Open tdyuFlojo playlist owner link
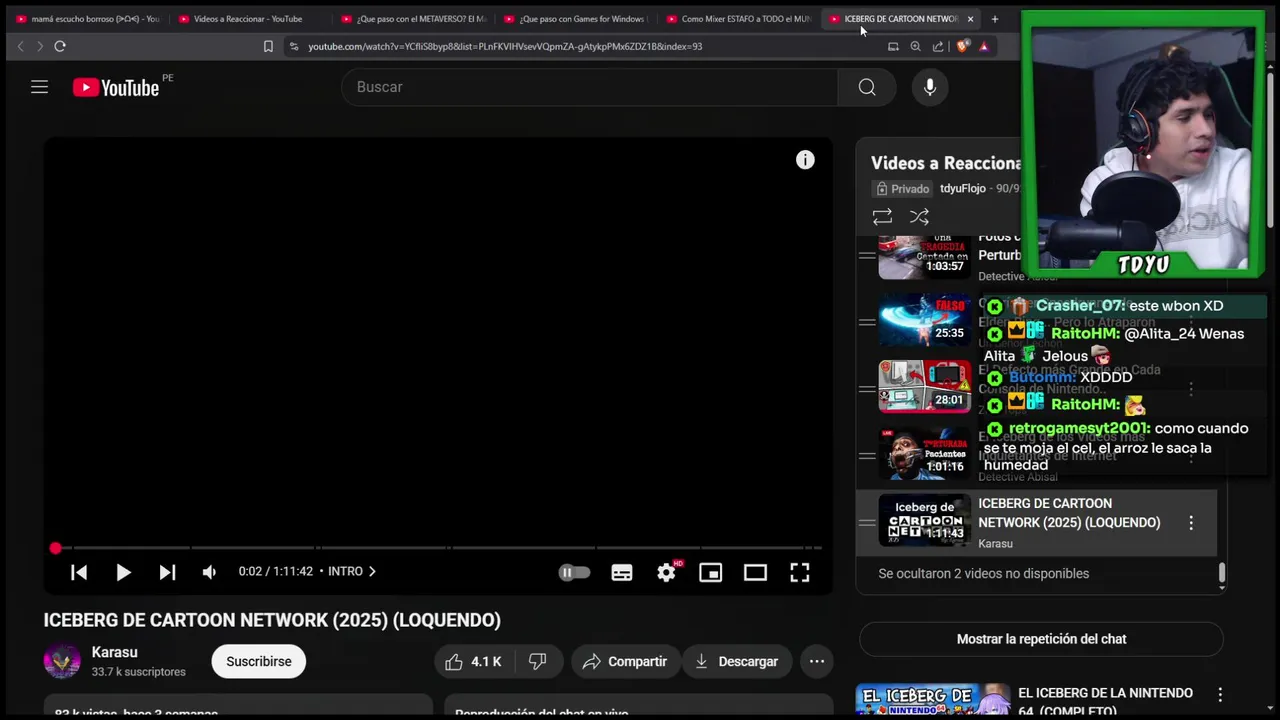Viewport: 1280px width, 720px height. tap(963, 188)
